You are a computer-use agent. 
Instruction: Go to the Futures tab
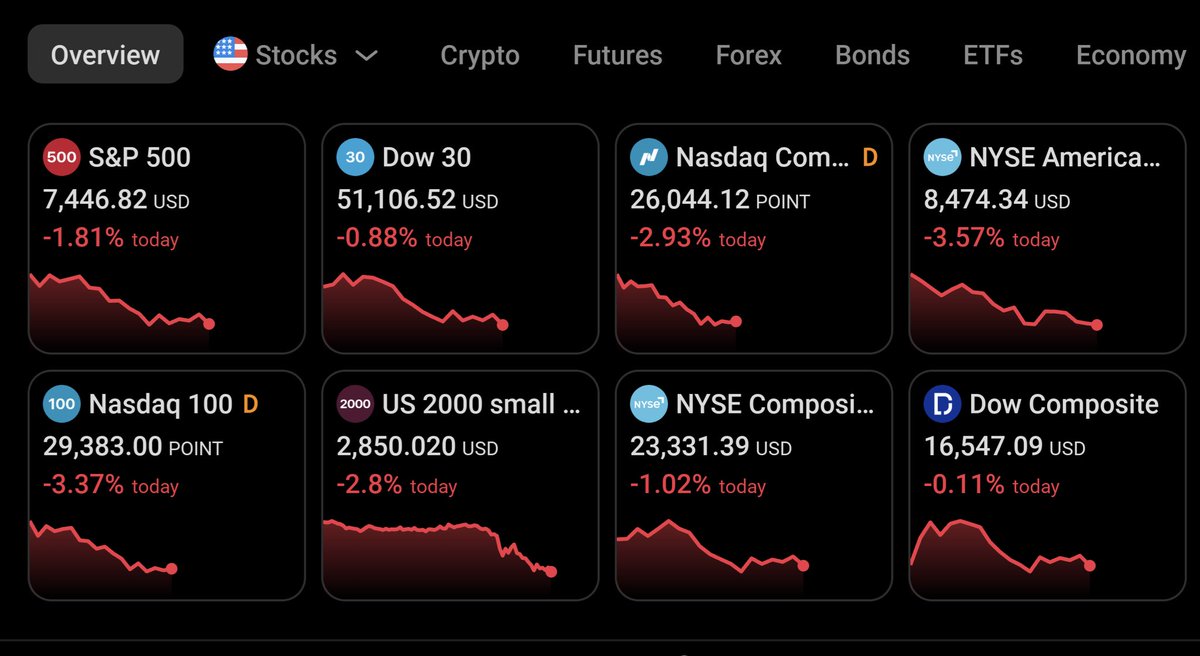[617, 55]
